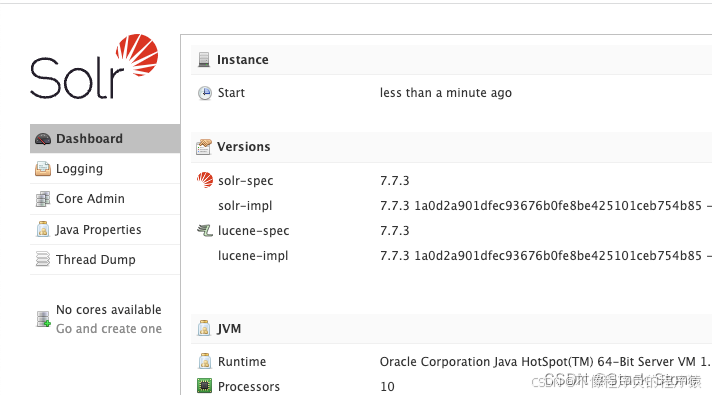Click the solr-spec sun icon
Image resolution: width=712 pixels, height=395 pixels.
(205, 180)
